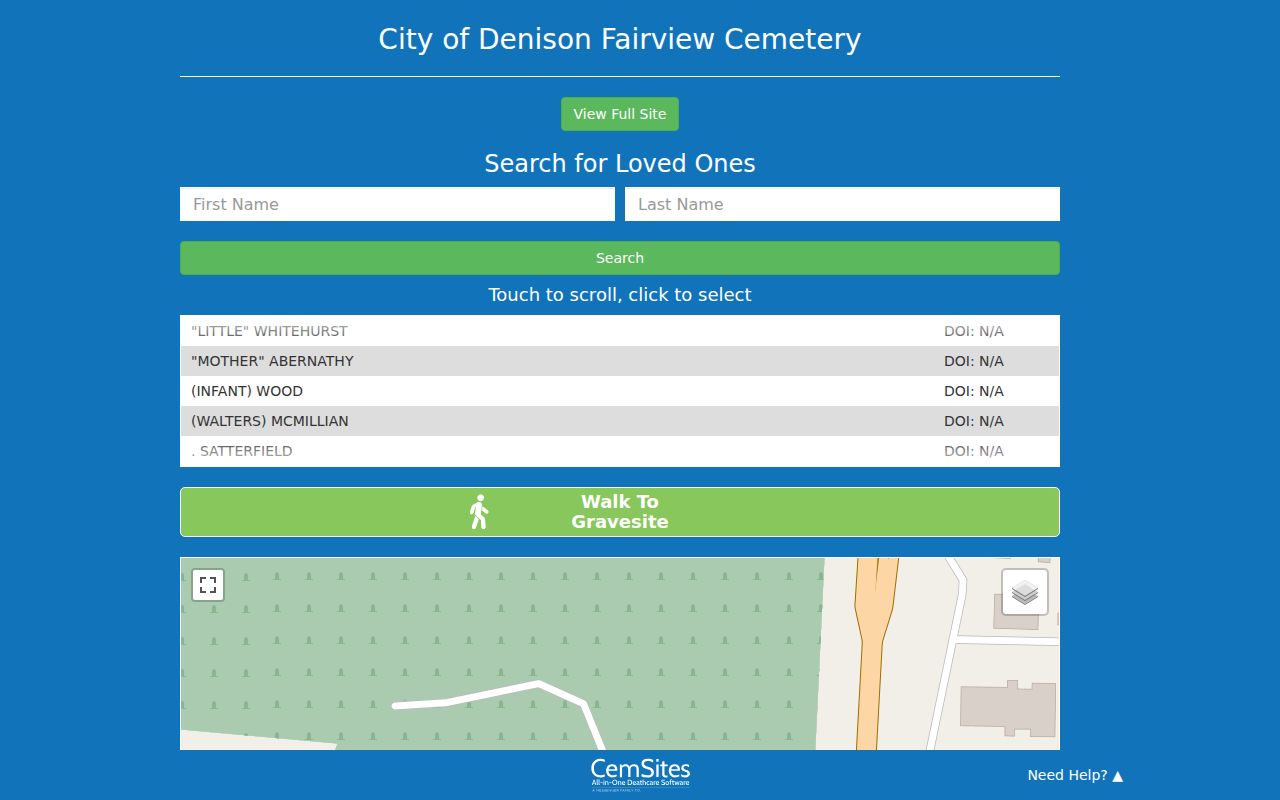The width and height of the screenshot is (1280, 800).
Task: Open the map layers control
Action: coord(1025,592)
